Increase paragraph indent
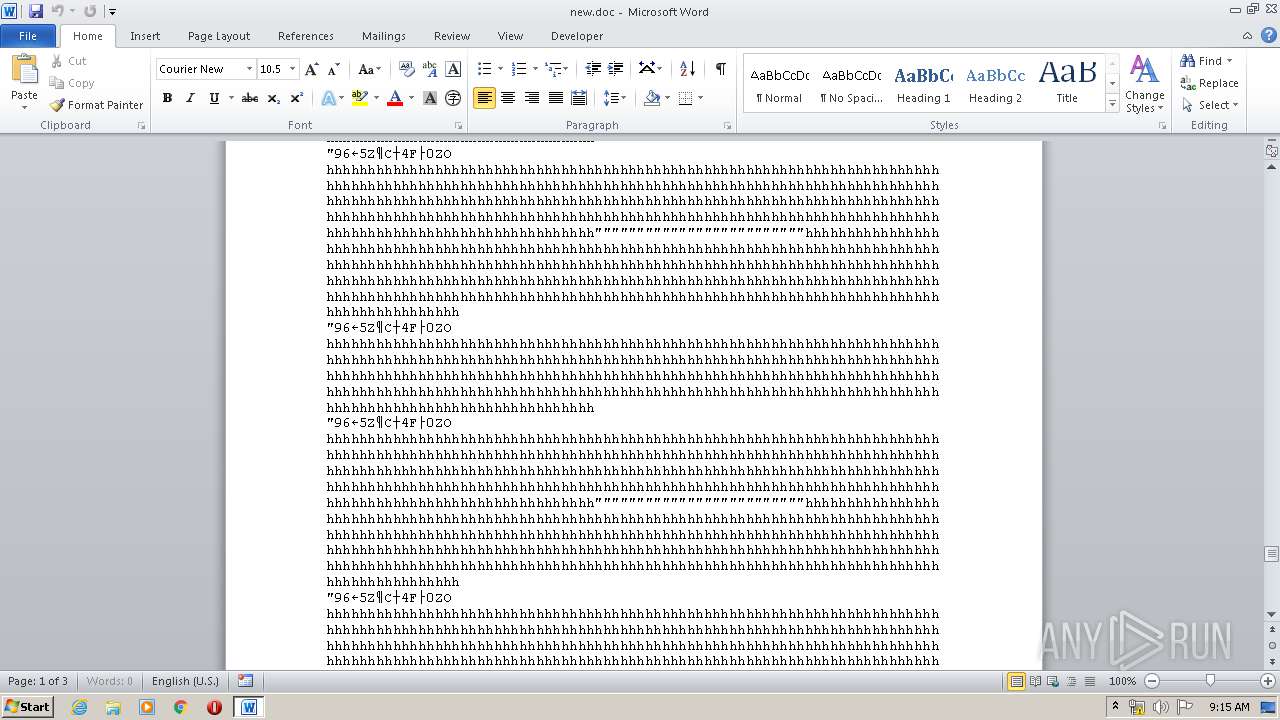 pos(616,69)
